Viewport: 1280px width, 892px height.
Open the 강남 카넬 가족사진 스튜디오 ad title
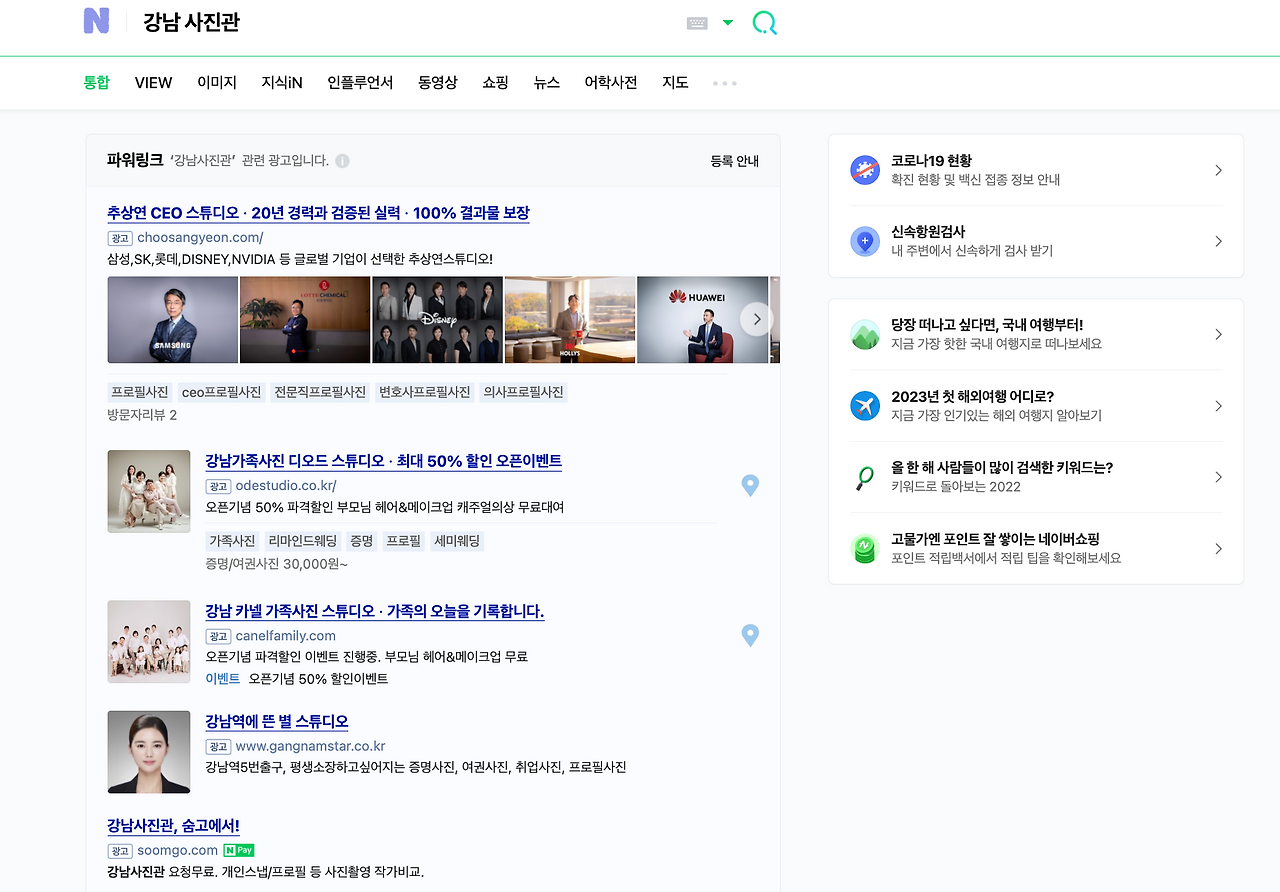pos(375,611)
